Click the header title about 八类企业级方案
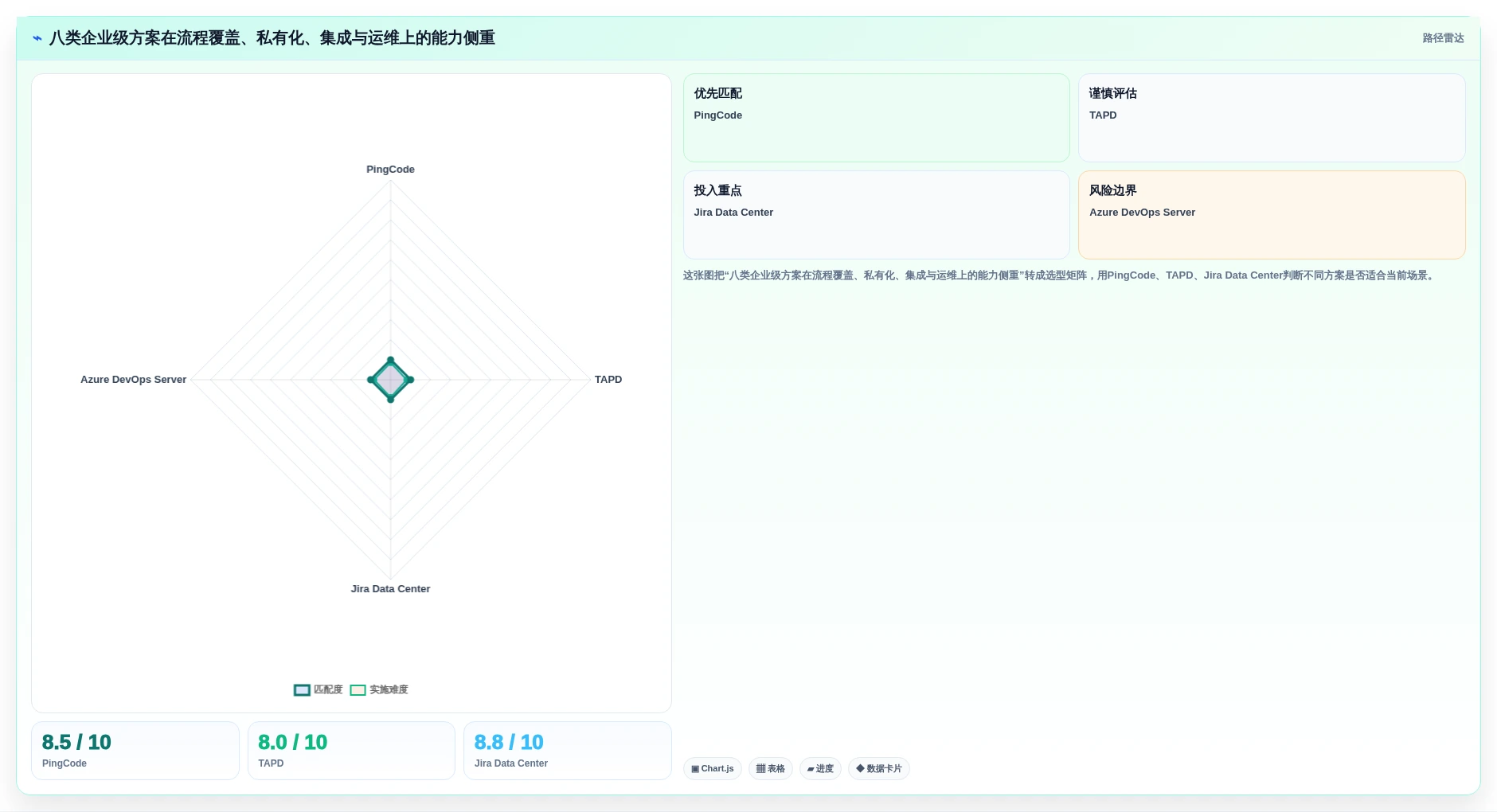The height and width of the screenshot is (812, 1497). coord(272,38)
